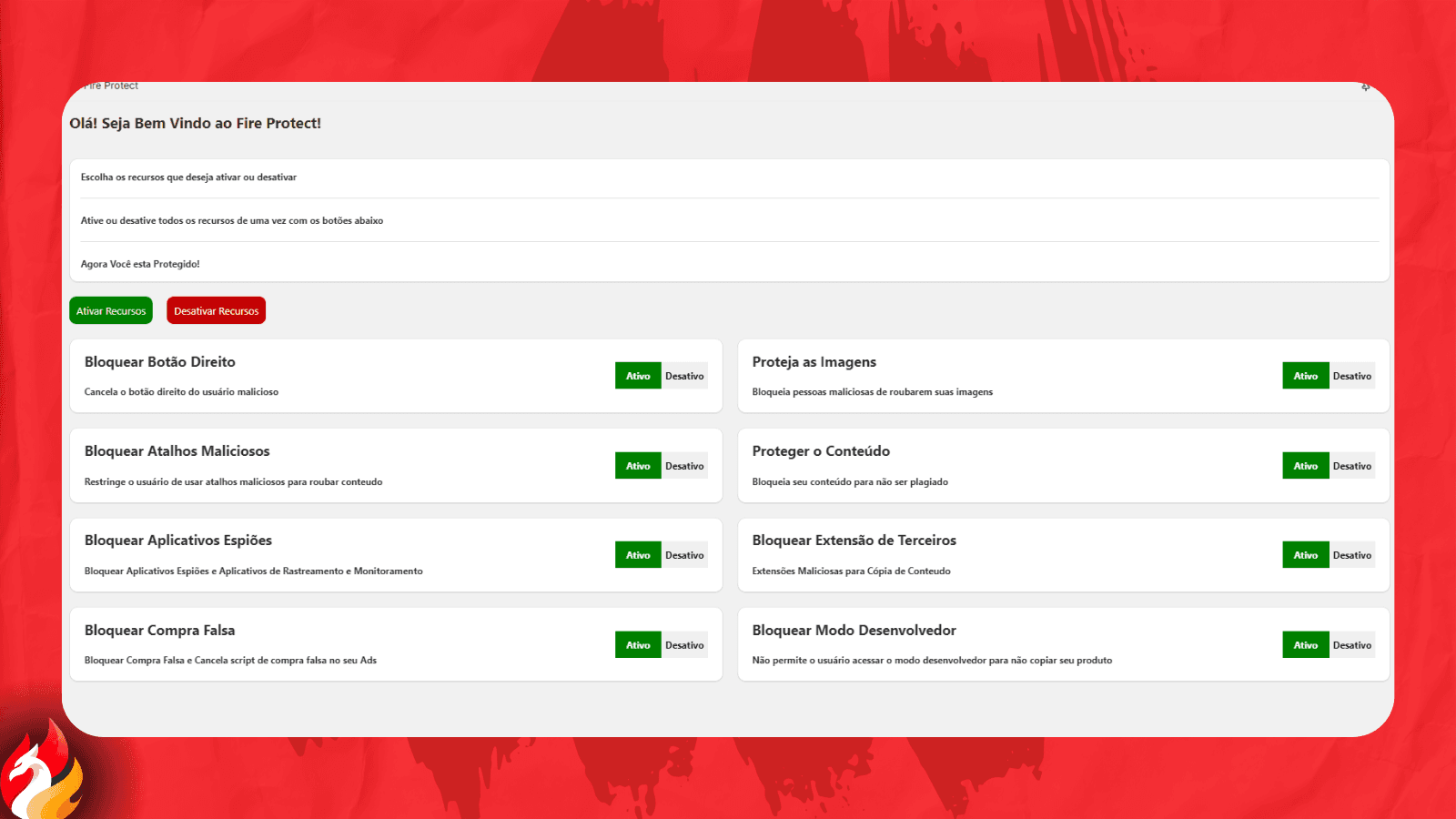This screenshot has height=819, width=1456.
Task: Deactivate Bloquear Compra Falsa using Desativo
Action: [x=684, y=645]
